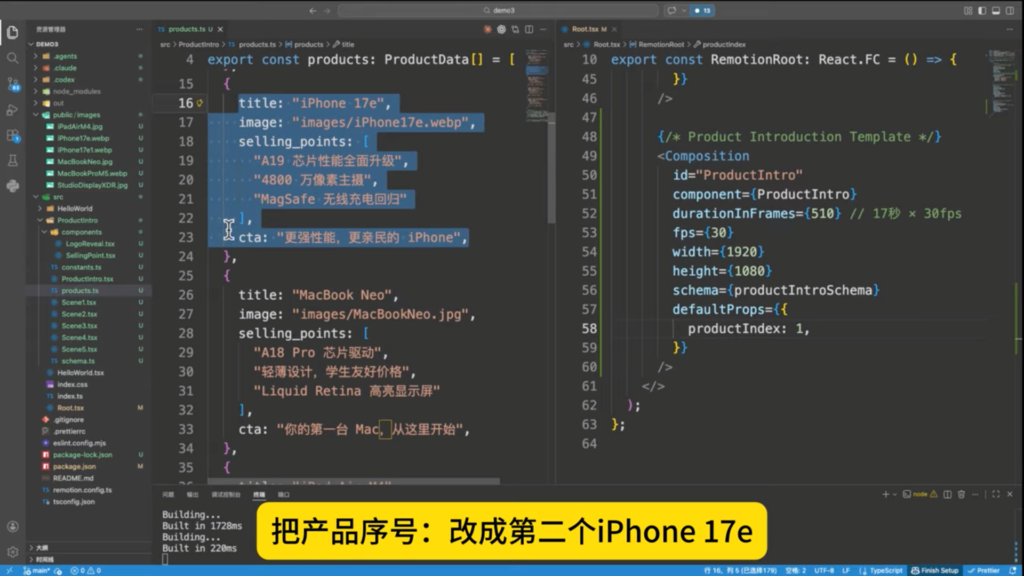Open the 端口 ports panel tab
The width and height of the screenshot is (1024, 576).
[283, 494]
